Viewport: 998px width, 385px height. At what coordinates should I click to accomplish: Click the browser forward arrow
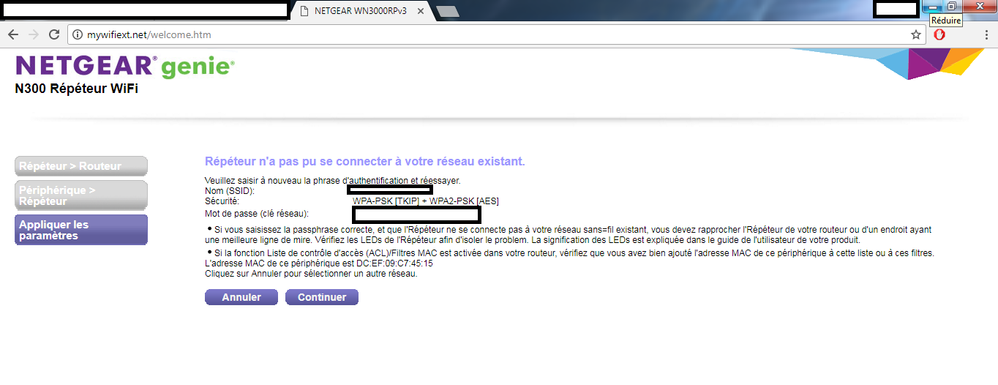click(x=34, y=34)
